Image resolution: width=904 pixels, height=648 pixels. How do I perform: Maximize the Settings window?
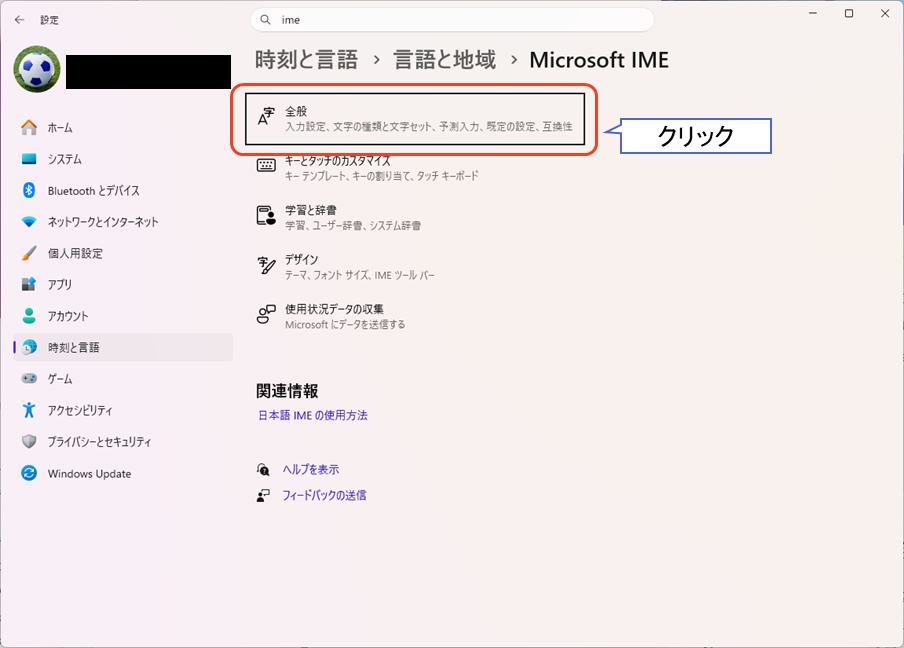pos(849,13)
